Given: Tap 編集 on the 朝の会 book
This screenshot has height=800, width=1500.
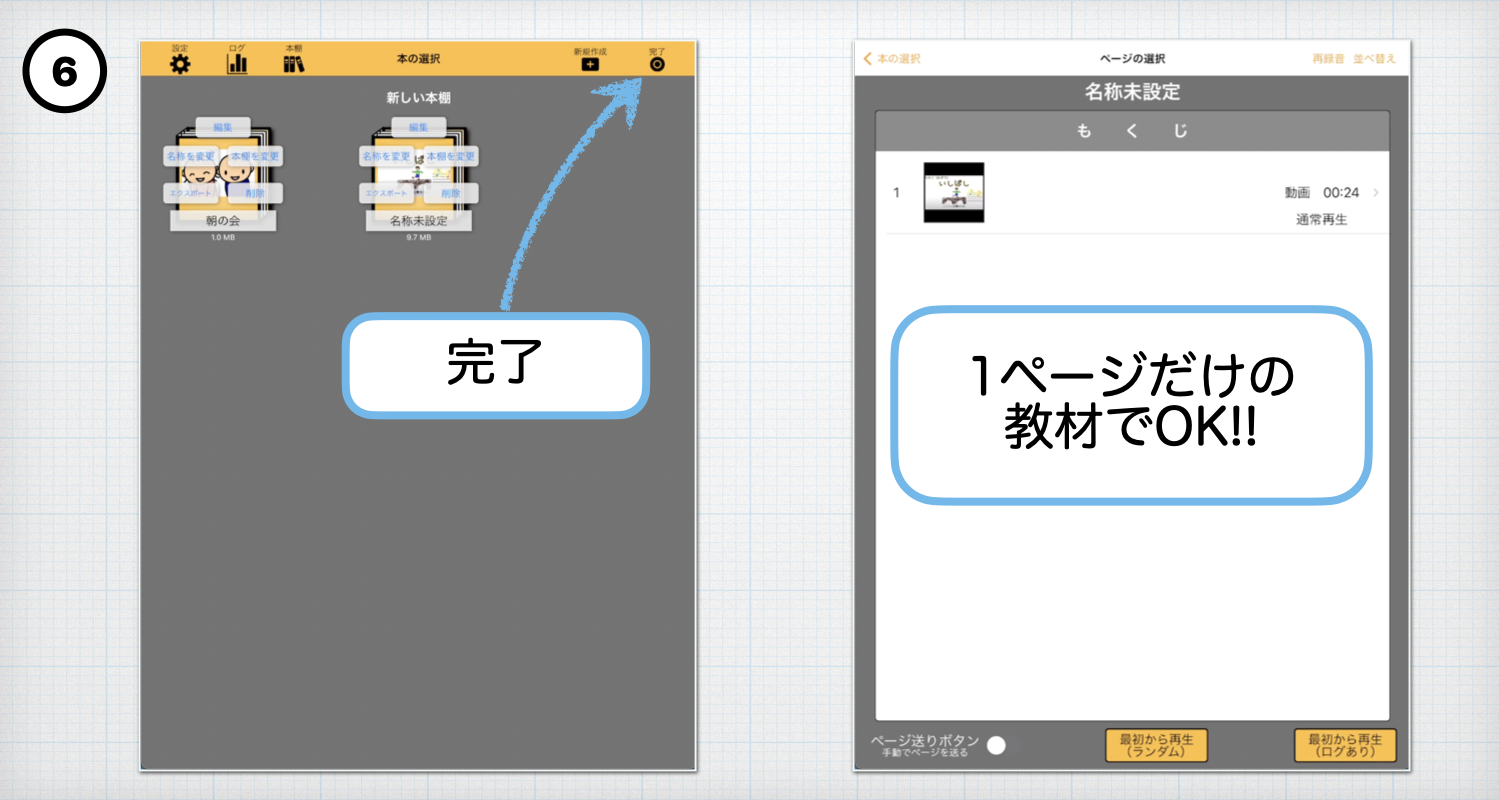Looking at the screenshot, I should click(x=225, y=127).
